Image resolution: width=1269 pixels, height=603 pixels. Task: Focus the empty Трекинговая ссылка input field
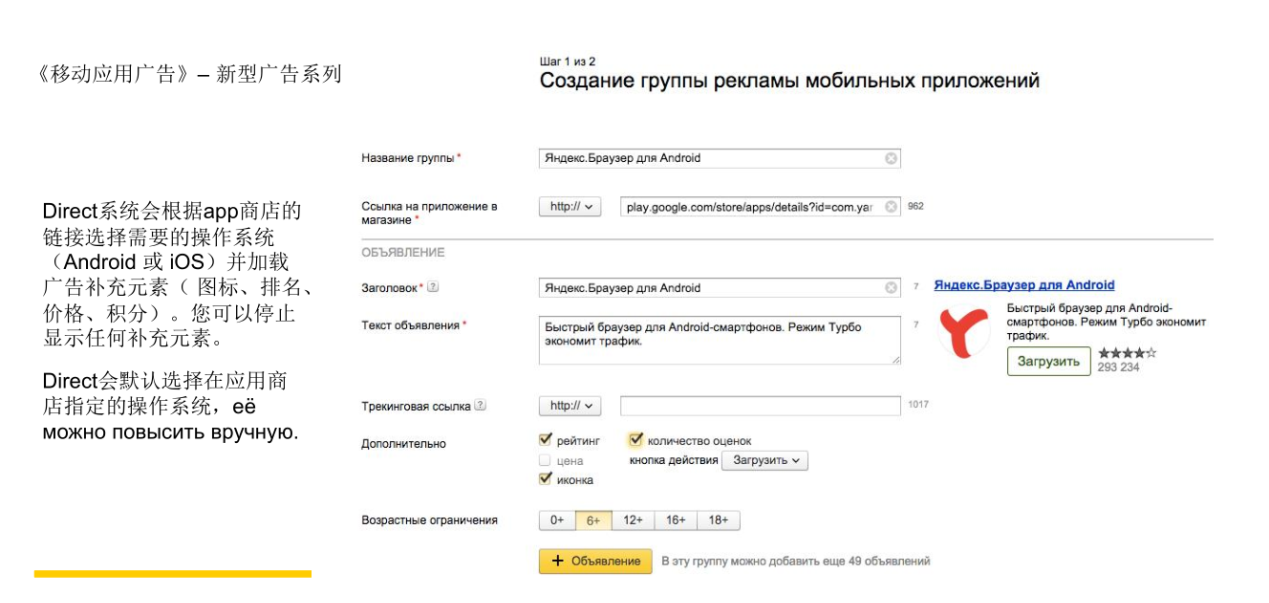pyautogui.click(x=760, y=406)
